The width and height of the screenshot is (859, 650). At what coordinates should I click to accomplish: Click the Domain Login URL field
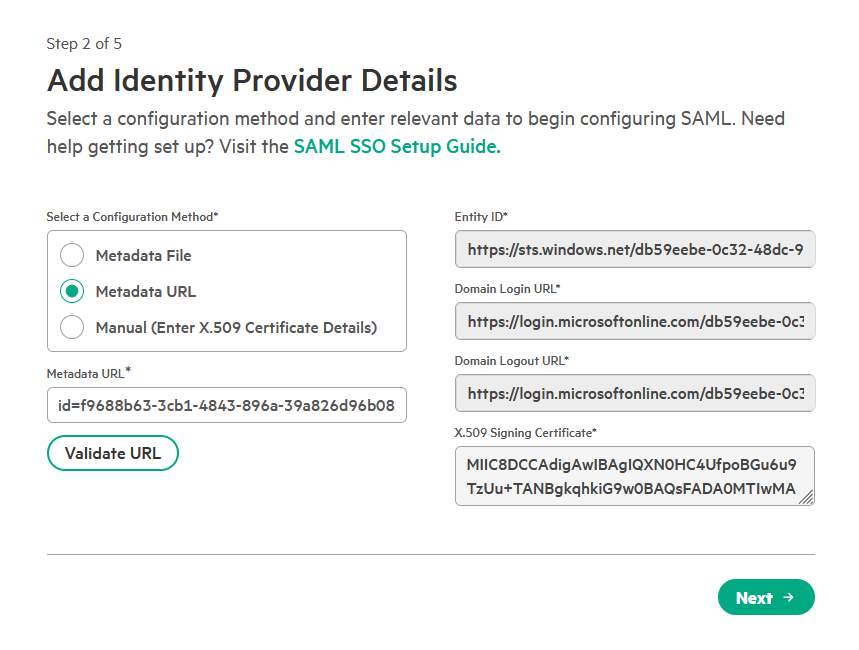click(x=634, y=321)
